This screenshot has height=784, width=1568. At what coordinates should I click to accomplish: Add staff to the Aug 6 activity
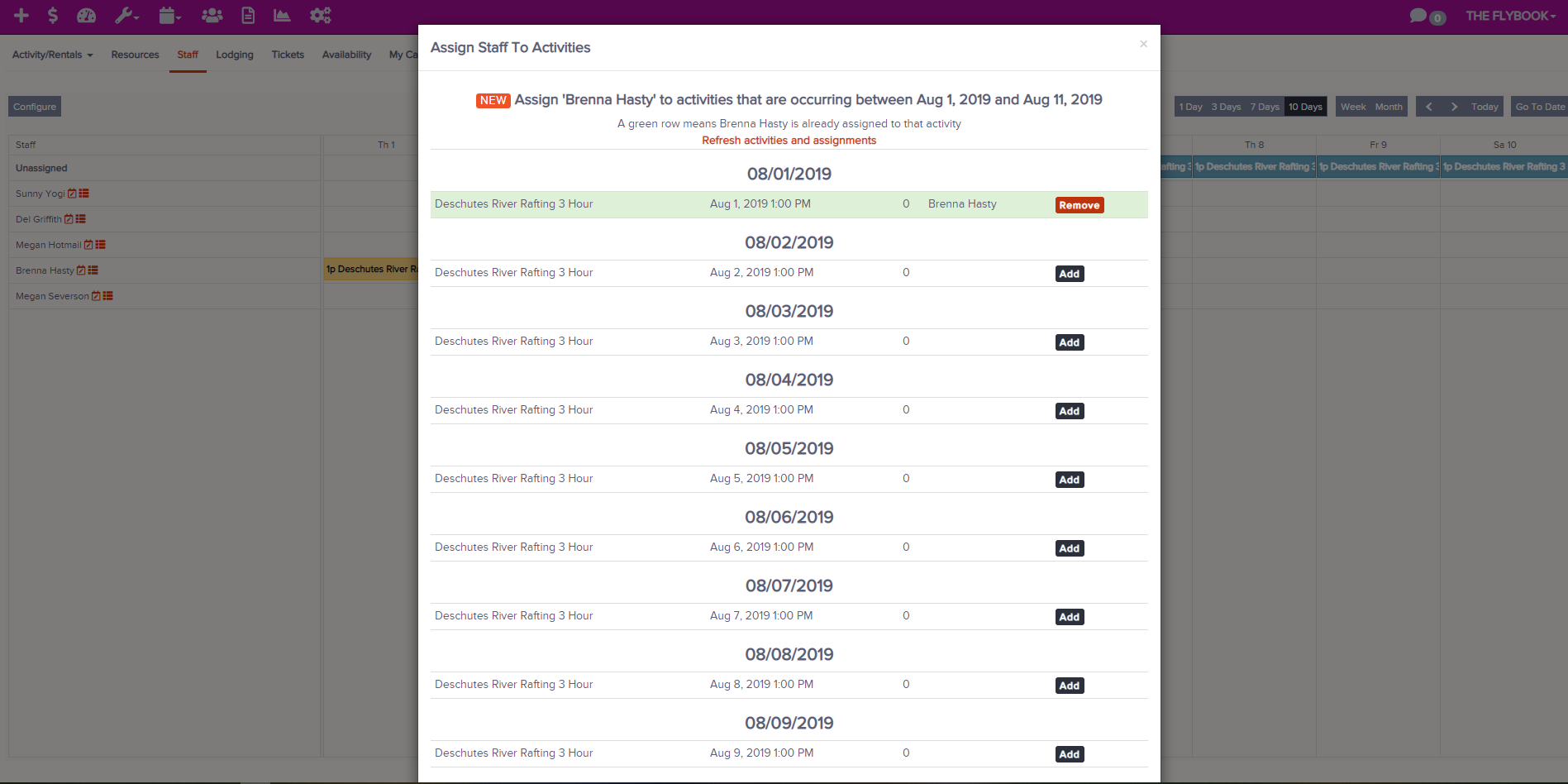pyautogui.click(x=1070, y=548)
